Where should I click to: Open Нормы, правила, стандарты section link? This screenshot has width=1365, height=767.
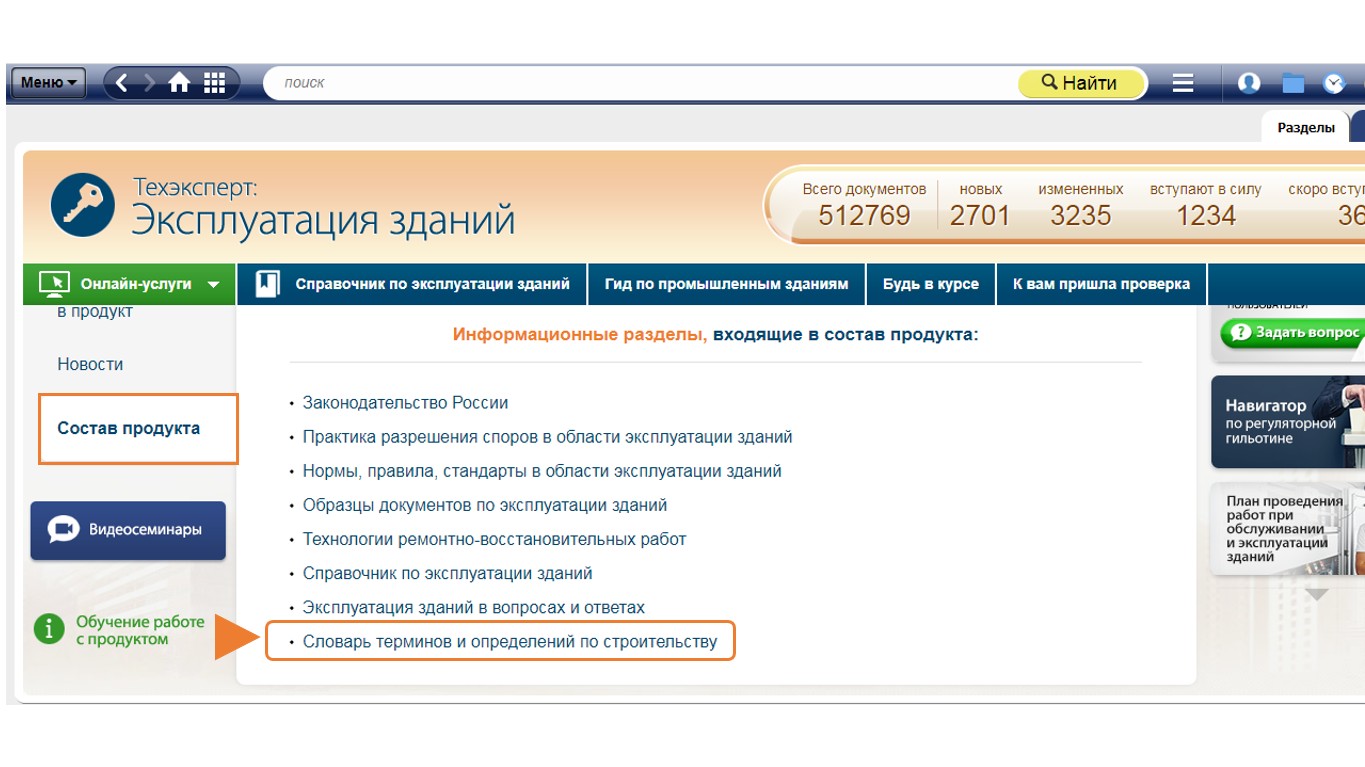click(x=542, y=471)
